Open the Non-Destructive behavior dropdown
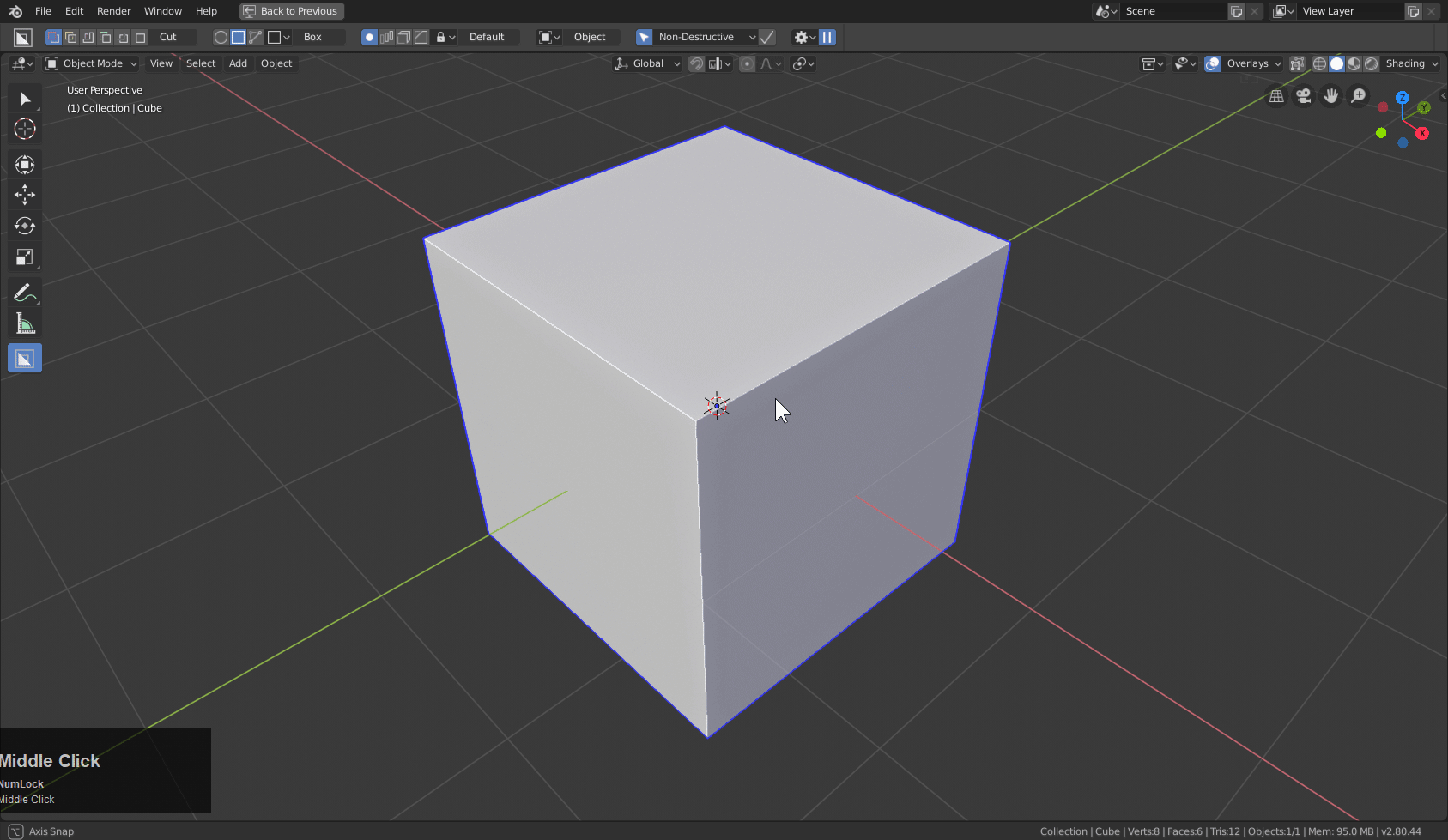This screenshot has height=840, width=1448. click(706, 37)
